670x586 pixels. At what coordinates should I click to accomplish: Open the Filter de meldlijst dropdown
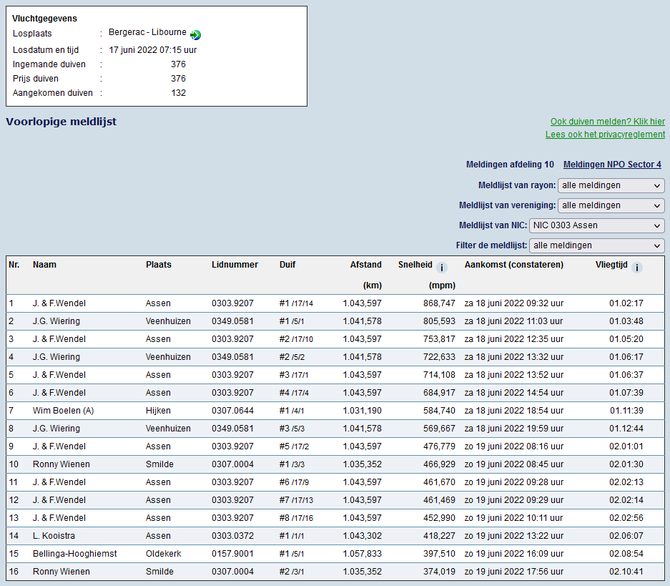[x=597, y=246]
